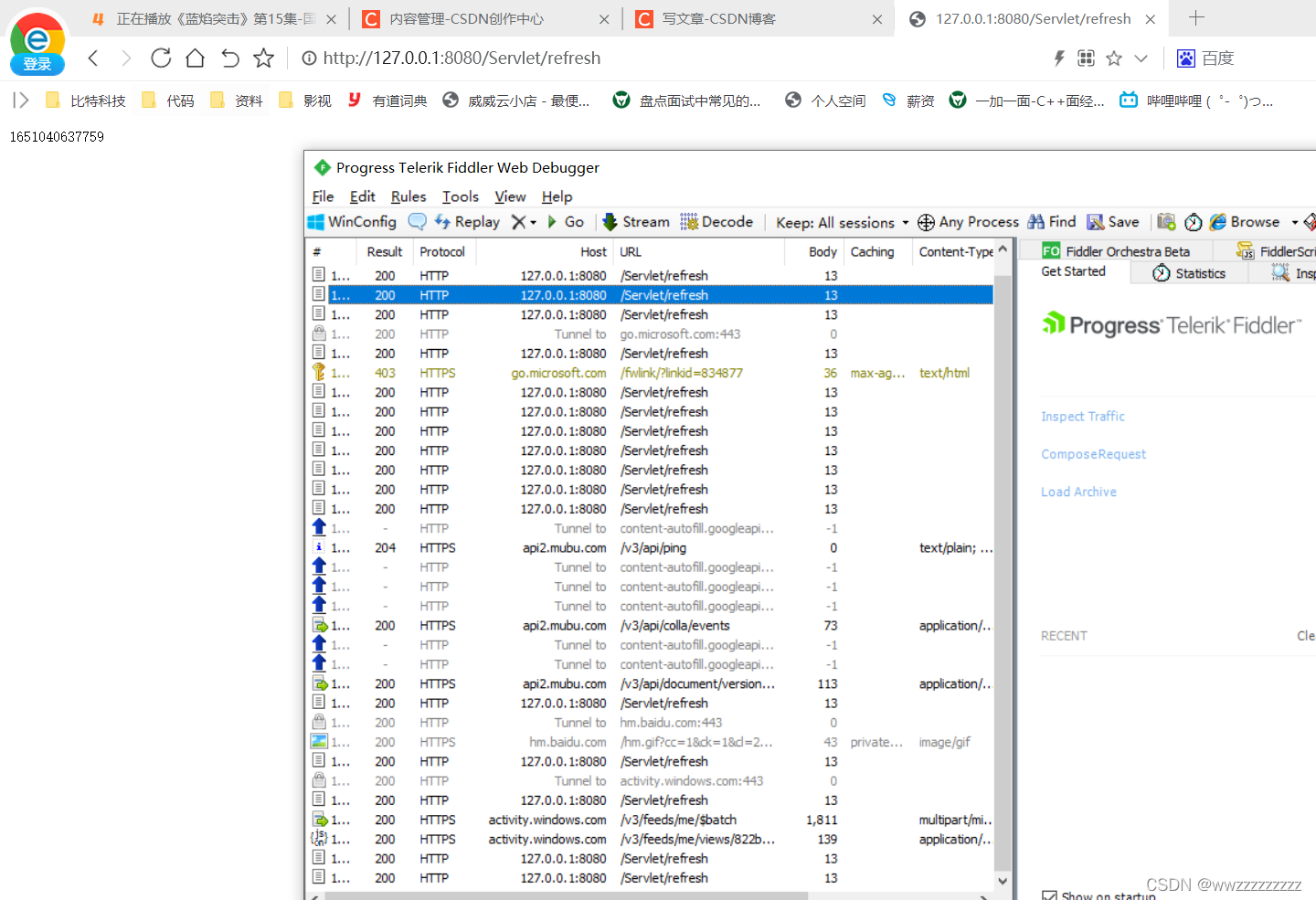Open the File menu in Fiddler
Screen dimensions: 1316x900
point(323,196)
